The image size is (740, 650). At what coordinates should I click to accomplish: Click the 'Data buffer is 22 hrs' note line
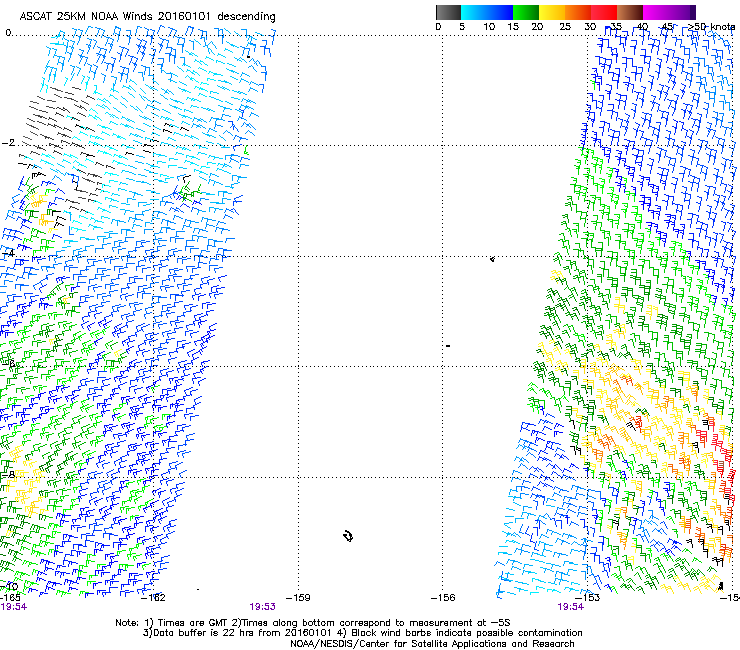362,633
